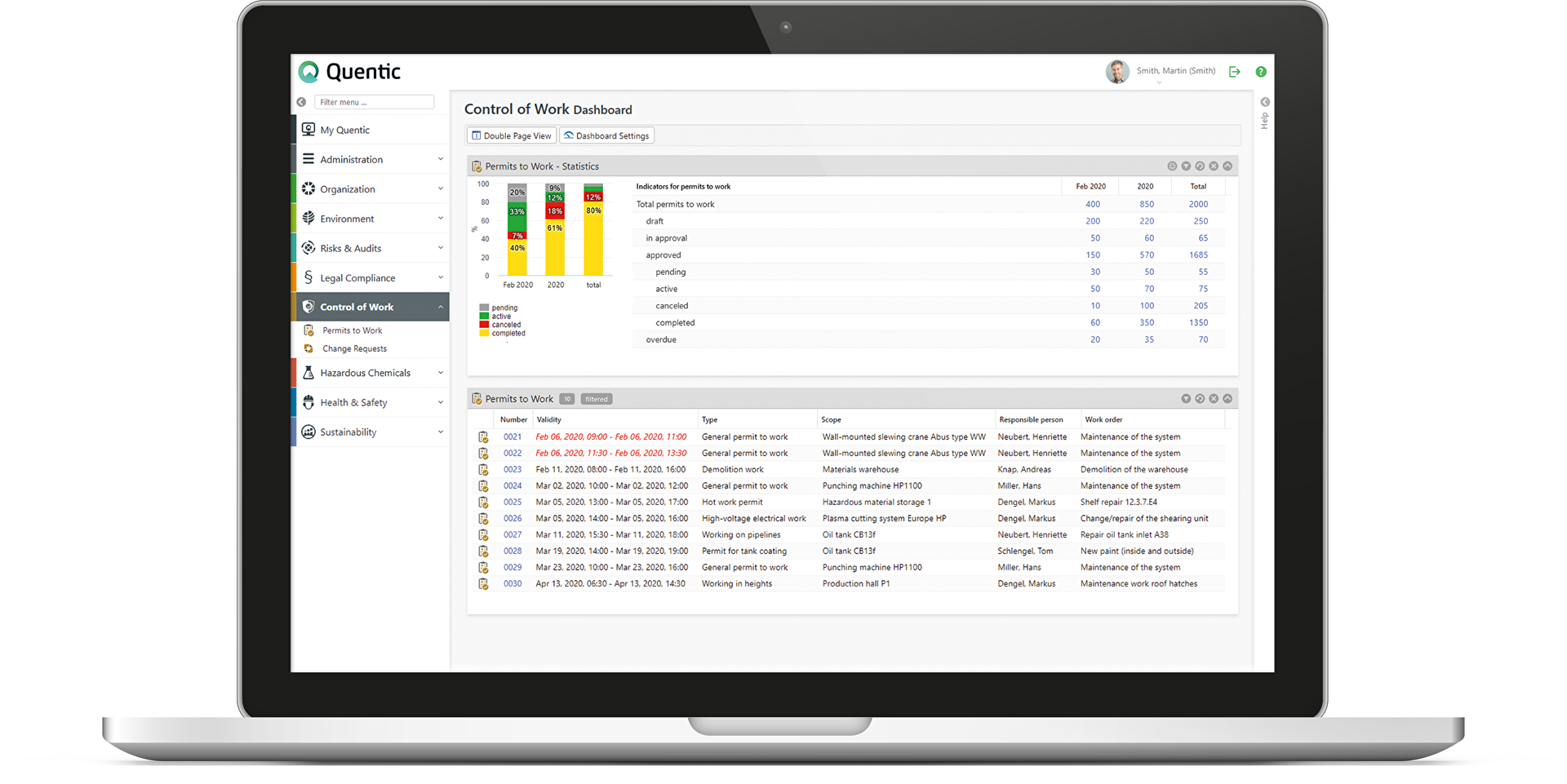This screenshot has width=1567, height=784.
Task: Click the red canceled legend swatch
Action: [484, 325]
